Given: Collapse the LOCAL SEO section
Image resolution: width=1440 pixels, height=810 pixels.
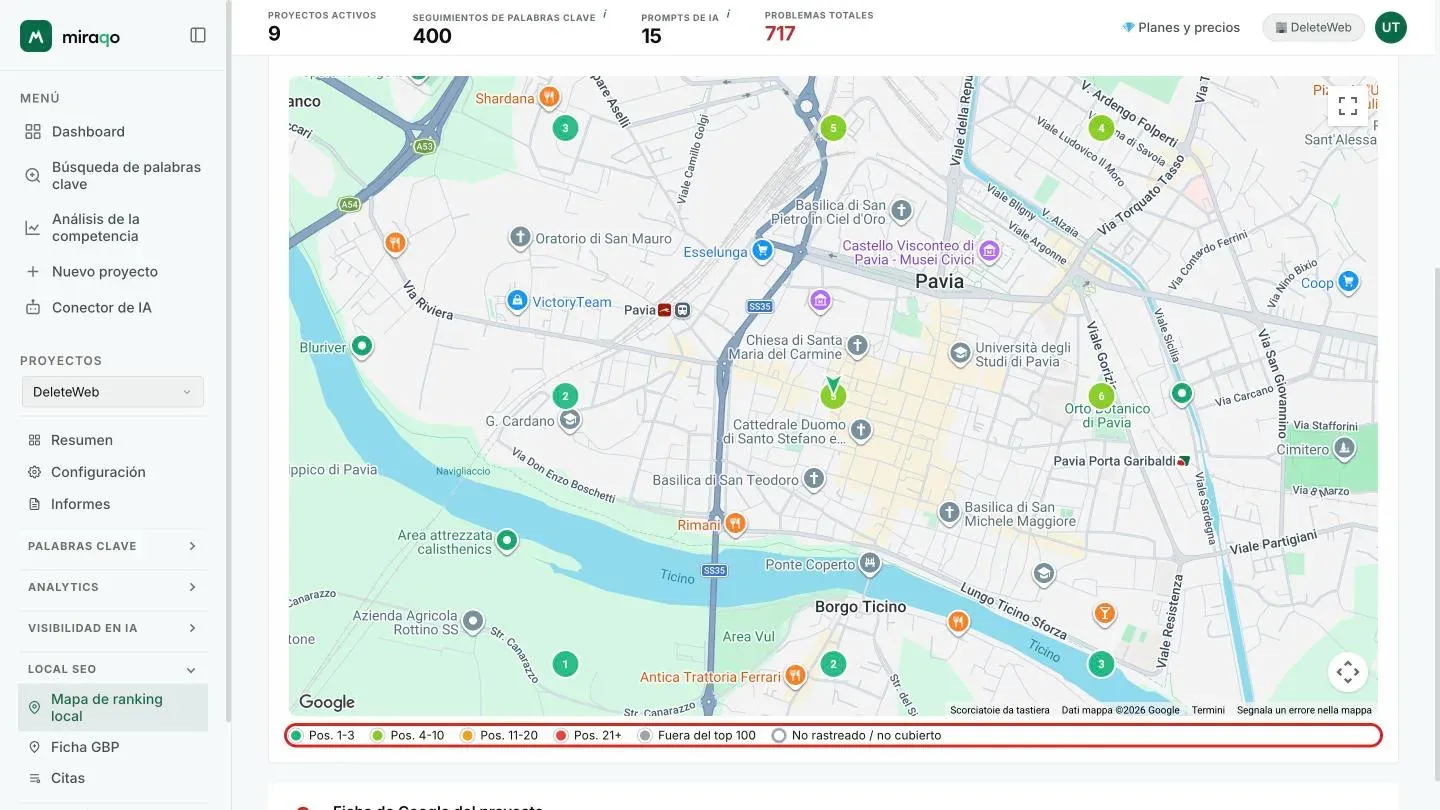Looking at the screenshot, I should (x=113, y=669).
